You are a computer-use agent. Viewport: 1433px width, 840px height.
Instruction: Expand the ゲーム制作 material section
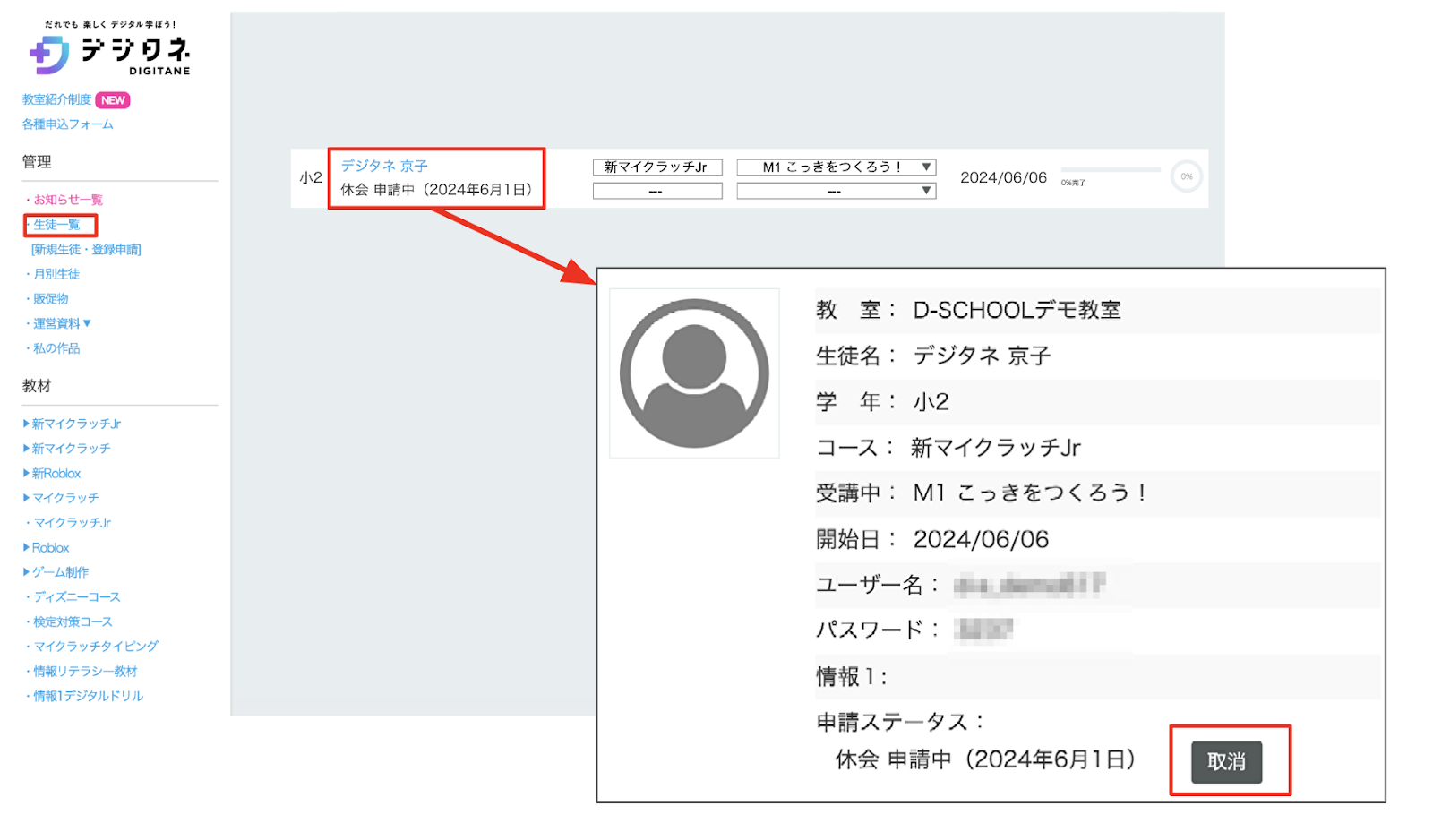[x=59, y=572]
